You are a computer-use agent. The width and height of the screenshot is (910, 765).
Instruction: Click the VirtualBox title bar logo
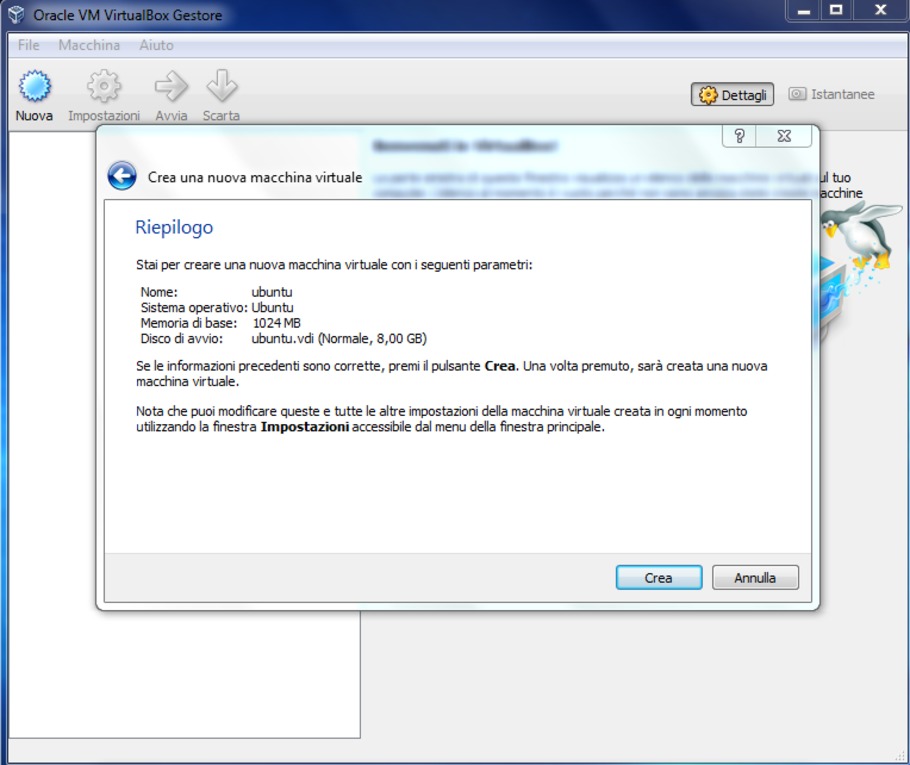point(16,15)
